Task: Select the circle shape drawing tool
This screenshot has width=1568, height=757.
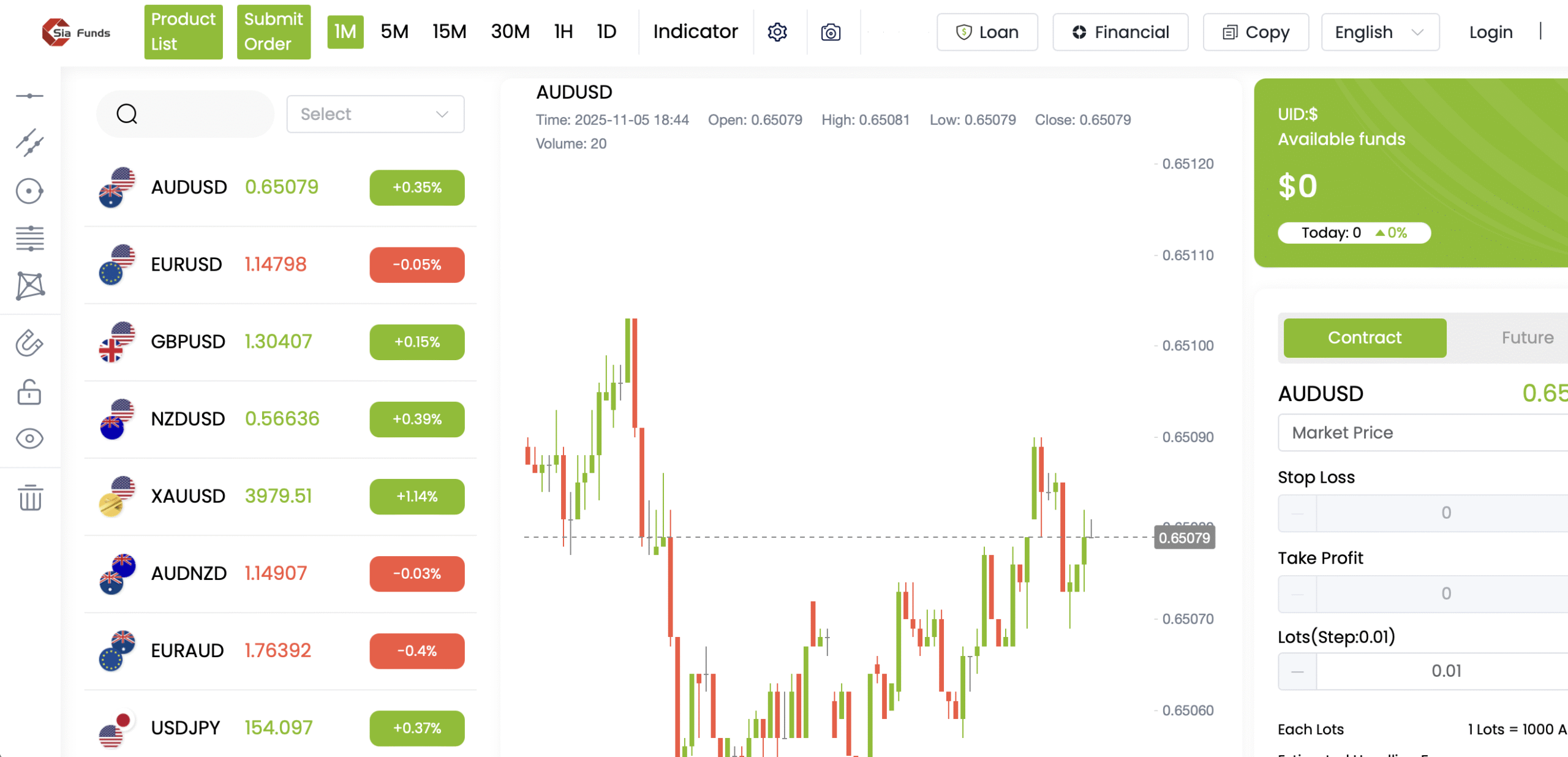Action: pyautogui.click(x=29, y=191)
